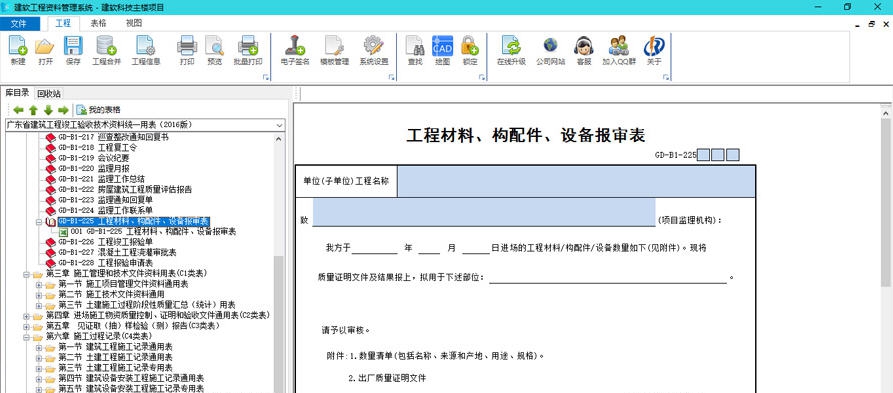Viewport: 893px width, 393px height.
Task: Click the blank after 拟用于下述部位
Action: [608, 277]
